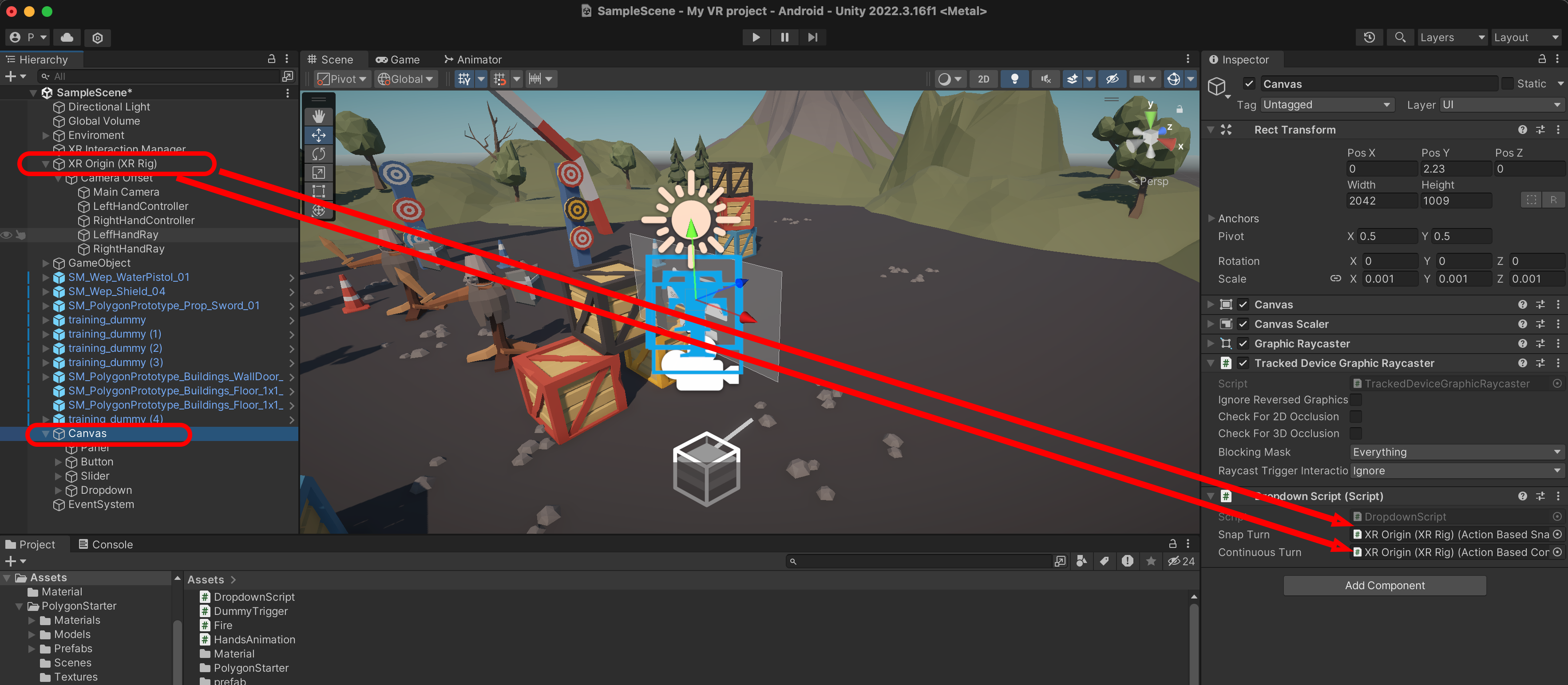Screen dimensions: 1568x685
Task: Open Undo History clock icon
Action: (x=1369, y=37)
